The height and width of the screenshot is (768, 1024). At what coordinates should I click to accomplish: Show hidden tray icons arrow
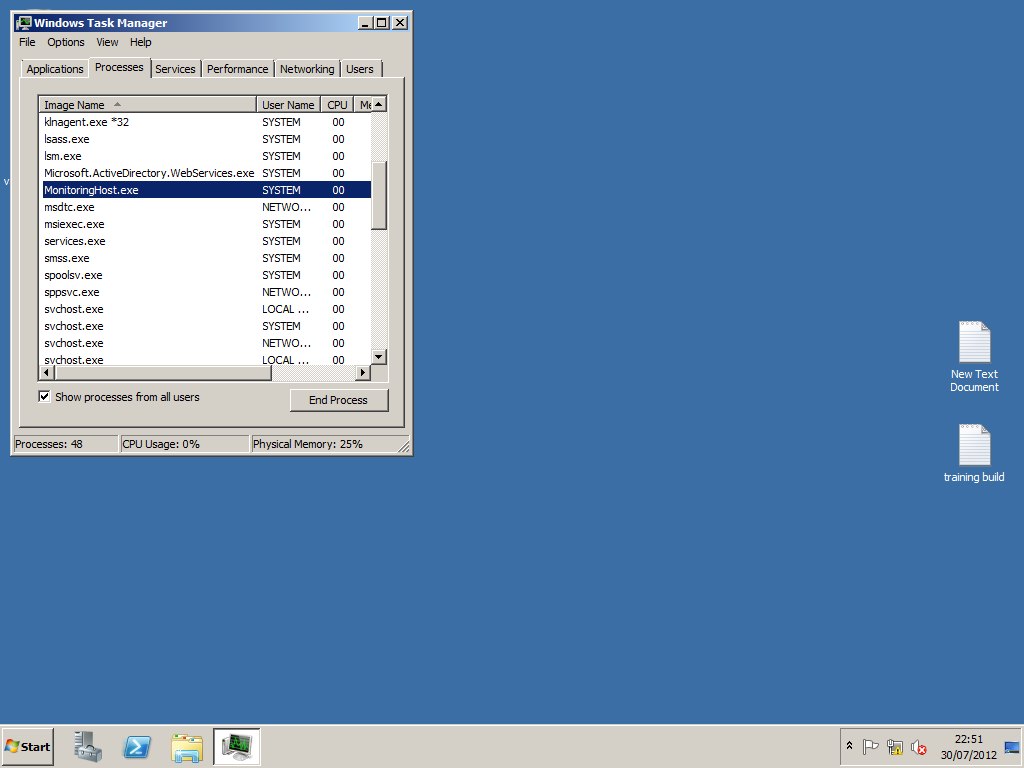point(849,746)
